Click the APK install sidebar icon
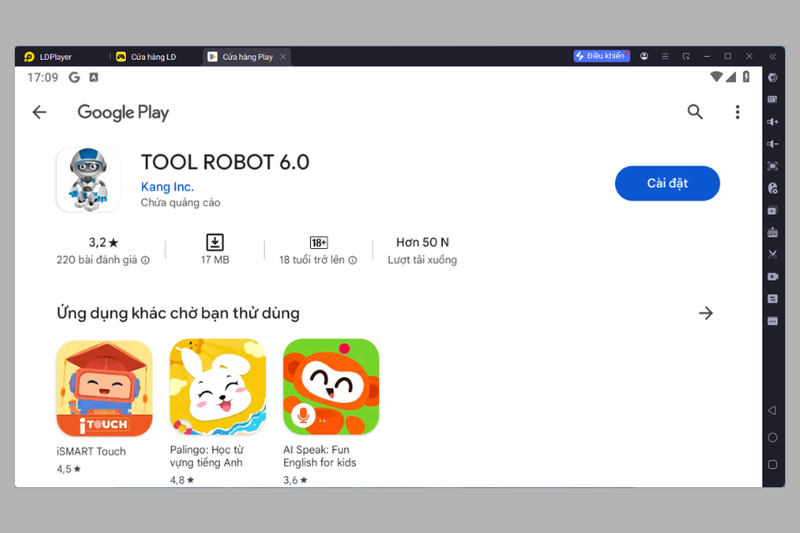The image size is (800, 533). point(773,233)
